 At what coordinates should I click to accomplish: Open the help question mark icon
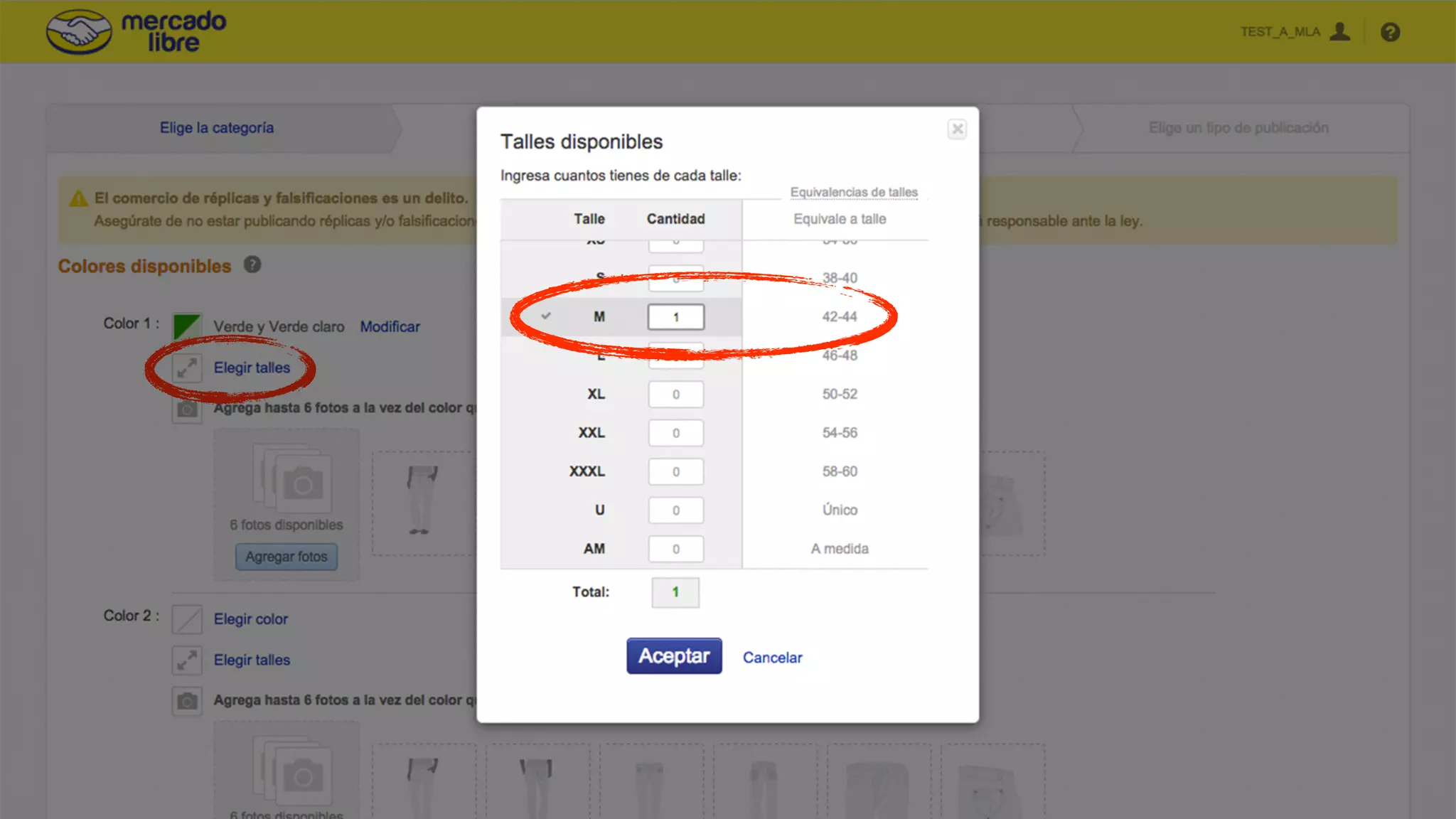click(x=1390, y=32)
